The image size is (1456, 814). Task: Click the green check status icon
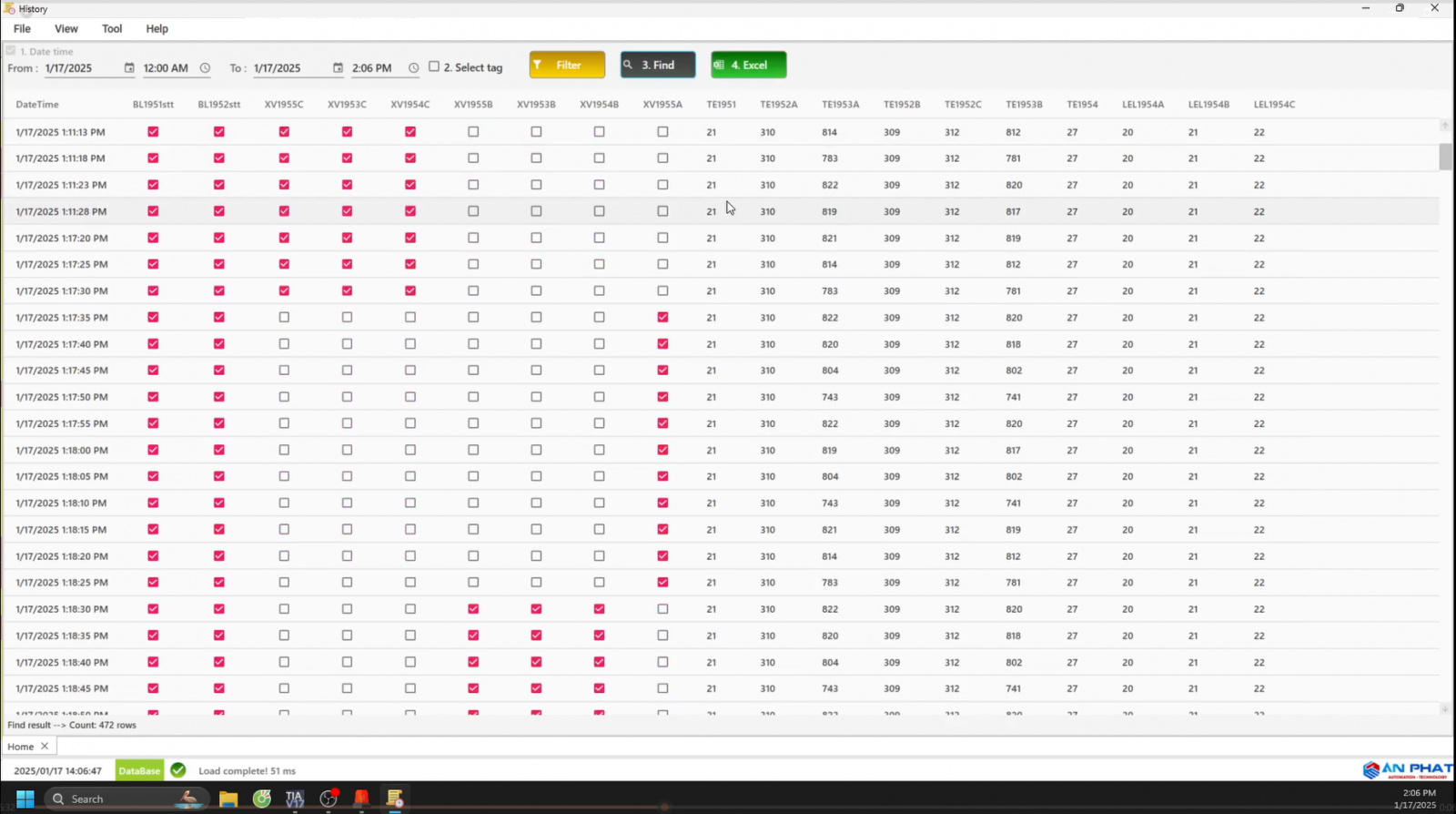(x=178, y=770)
